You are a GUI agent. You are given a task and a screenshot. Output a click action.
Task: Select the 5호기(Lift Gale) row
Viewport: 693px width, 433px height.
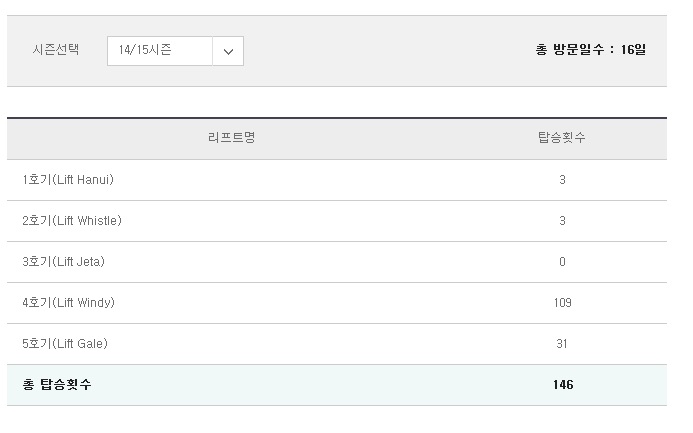pyautogui.click(x=337, y=344)
